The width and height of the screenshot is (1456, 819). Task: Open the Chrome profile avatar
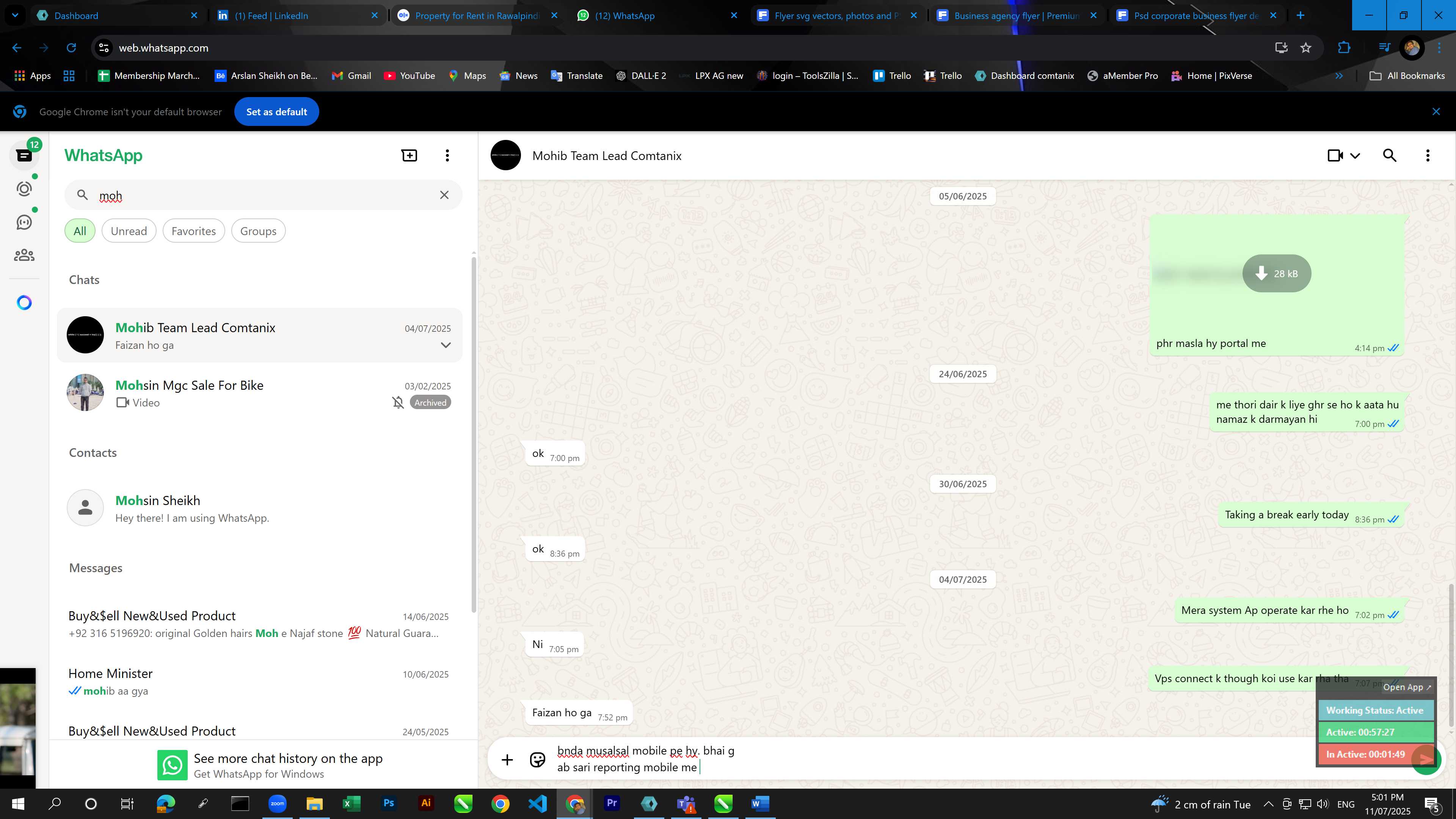[1412, 48]
